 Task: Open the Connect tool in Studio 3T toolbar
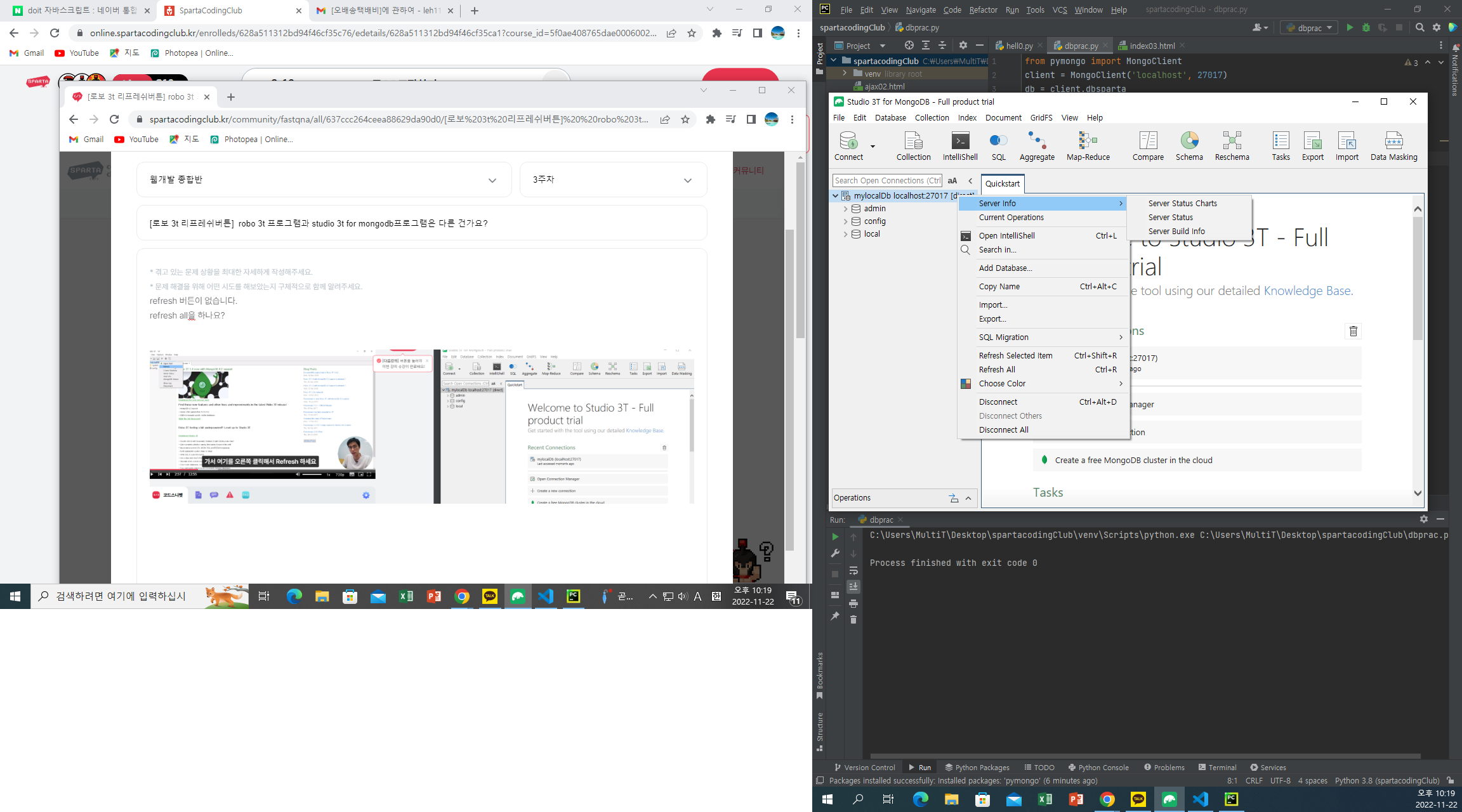tap(848, 145)
